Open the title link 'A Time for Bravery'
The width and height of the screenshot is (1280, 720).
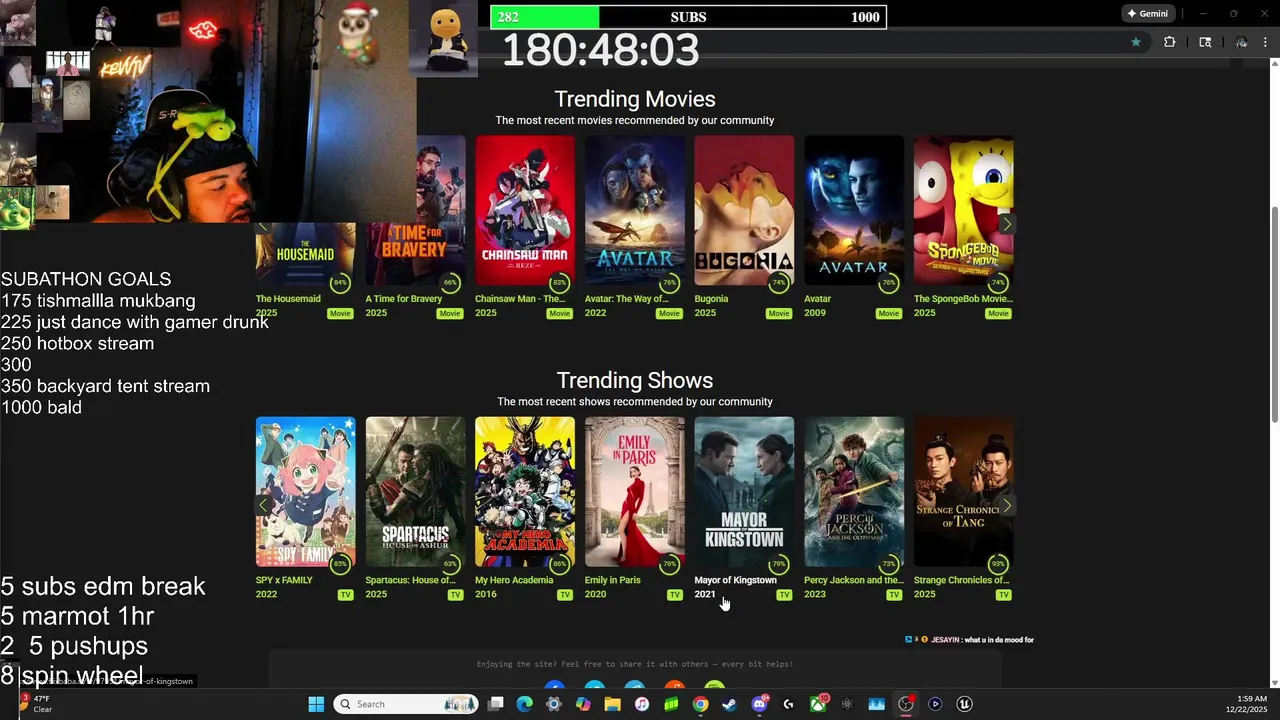(x=403, y=299)
